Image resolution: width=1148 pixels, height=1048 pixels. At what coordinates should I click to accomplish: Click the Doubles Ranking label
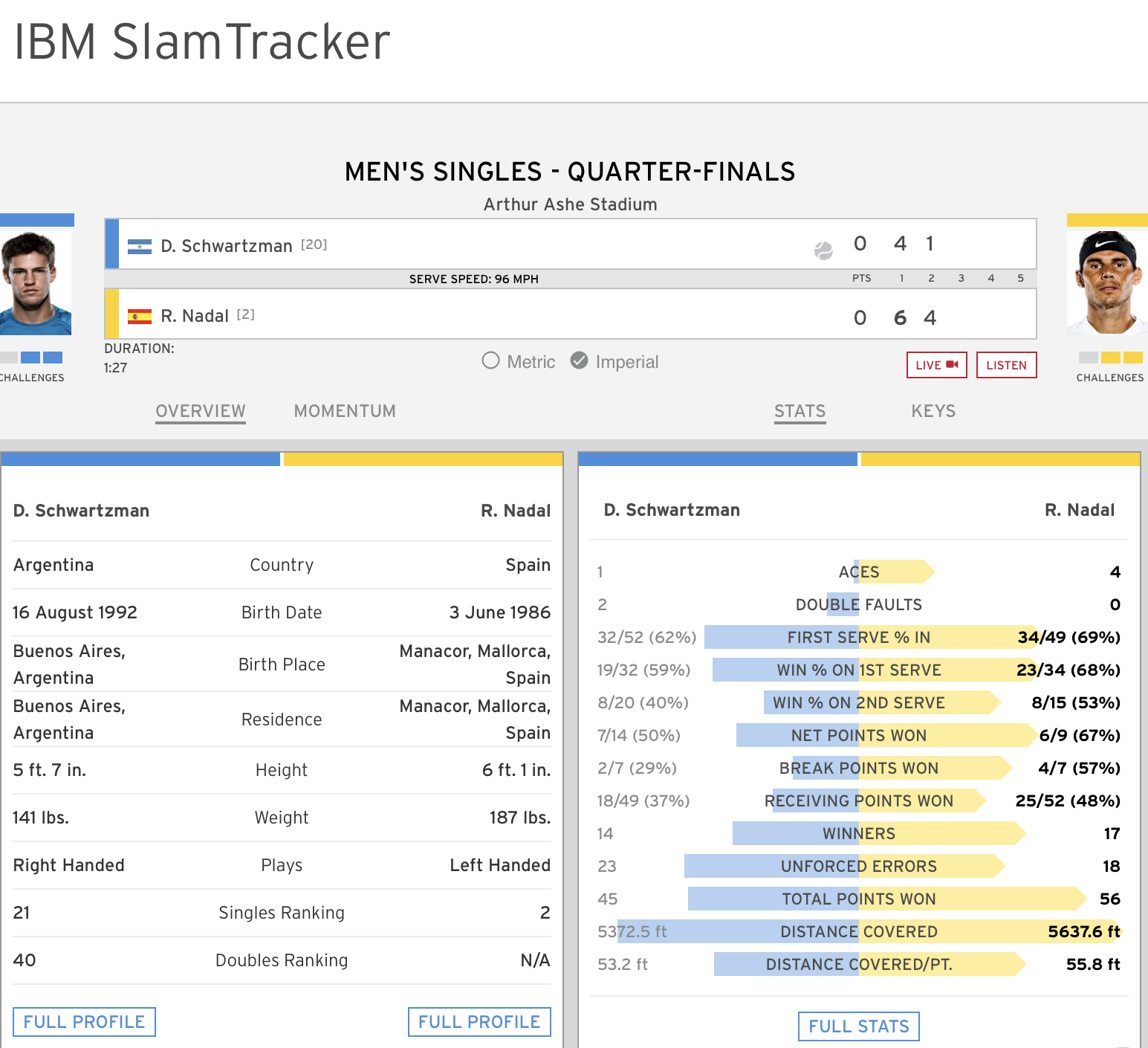pos(282,960)
